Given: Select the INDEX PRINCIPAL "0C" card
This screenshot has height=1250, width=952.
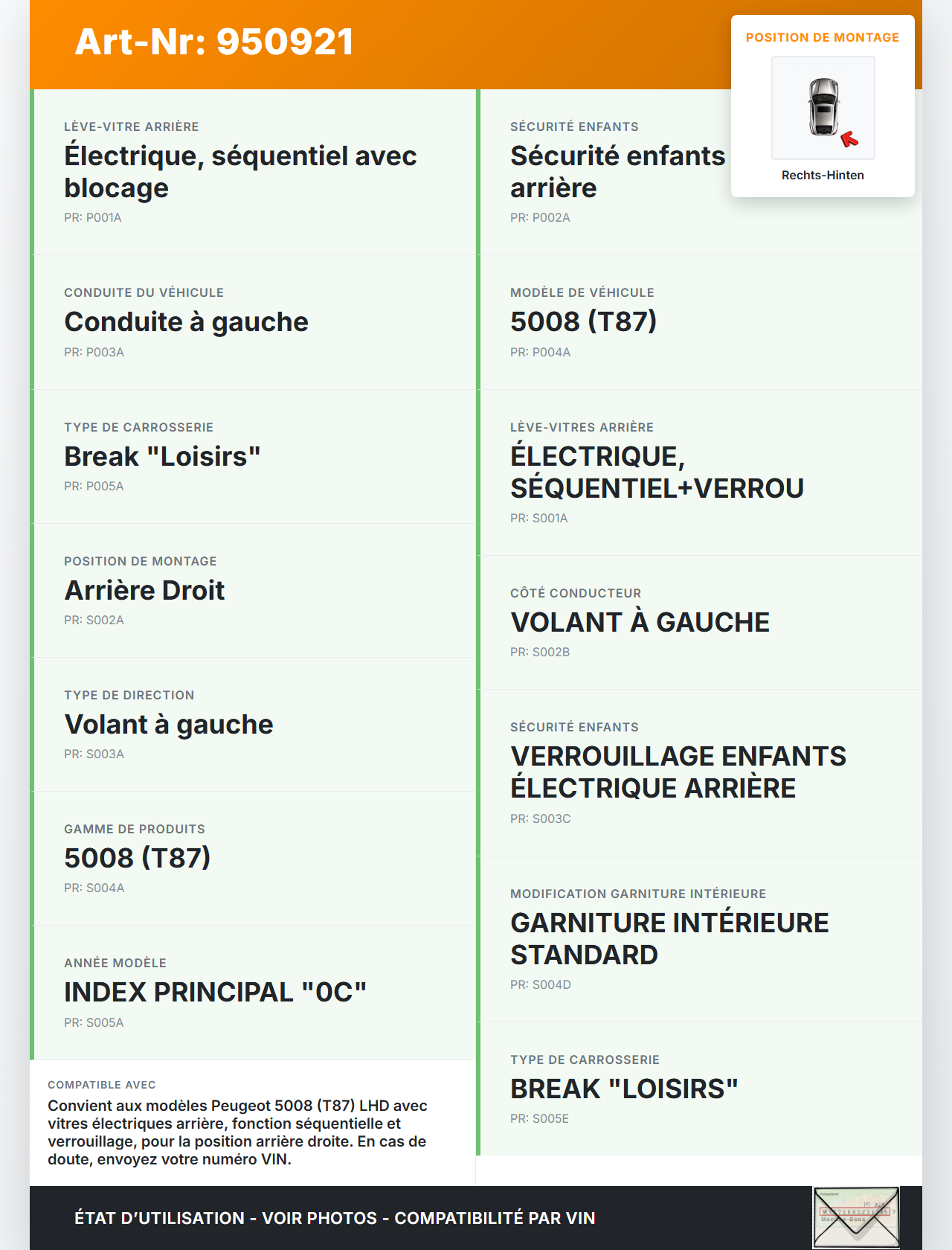Looking at the screenshot, I should (253, 992).
